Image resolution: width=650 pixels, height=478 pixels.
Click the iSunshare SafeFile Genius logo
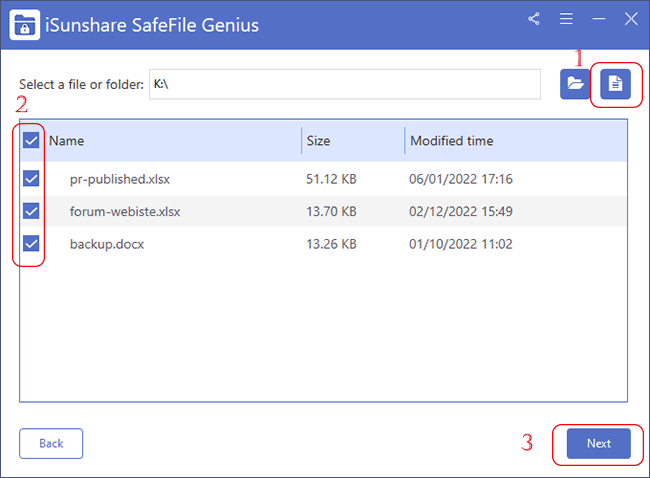25,25
